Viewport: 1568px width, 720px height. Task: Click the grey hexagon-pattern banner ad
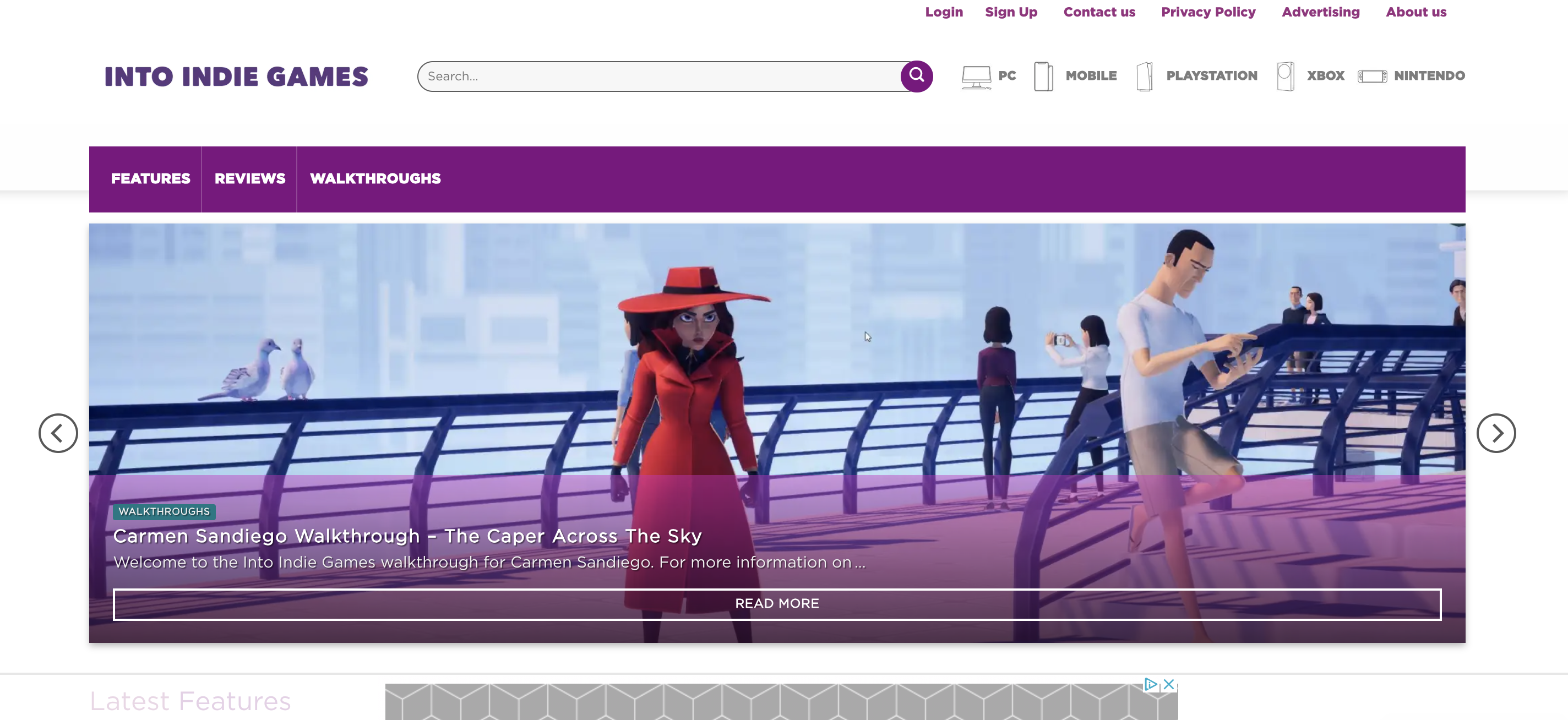point(781,701)
